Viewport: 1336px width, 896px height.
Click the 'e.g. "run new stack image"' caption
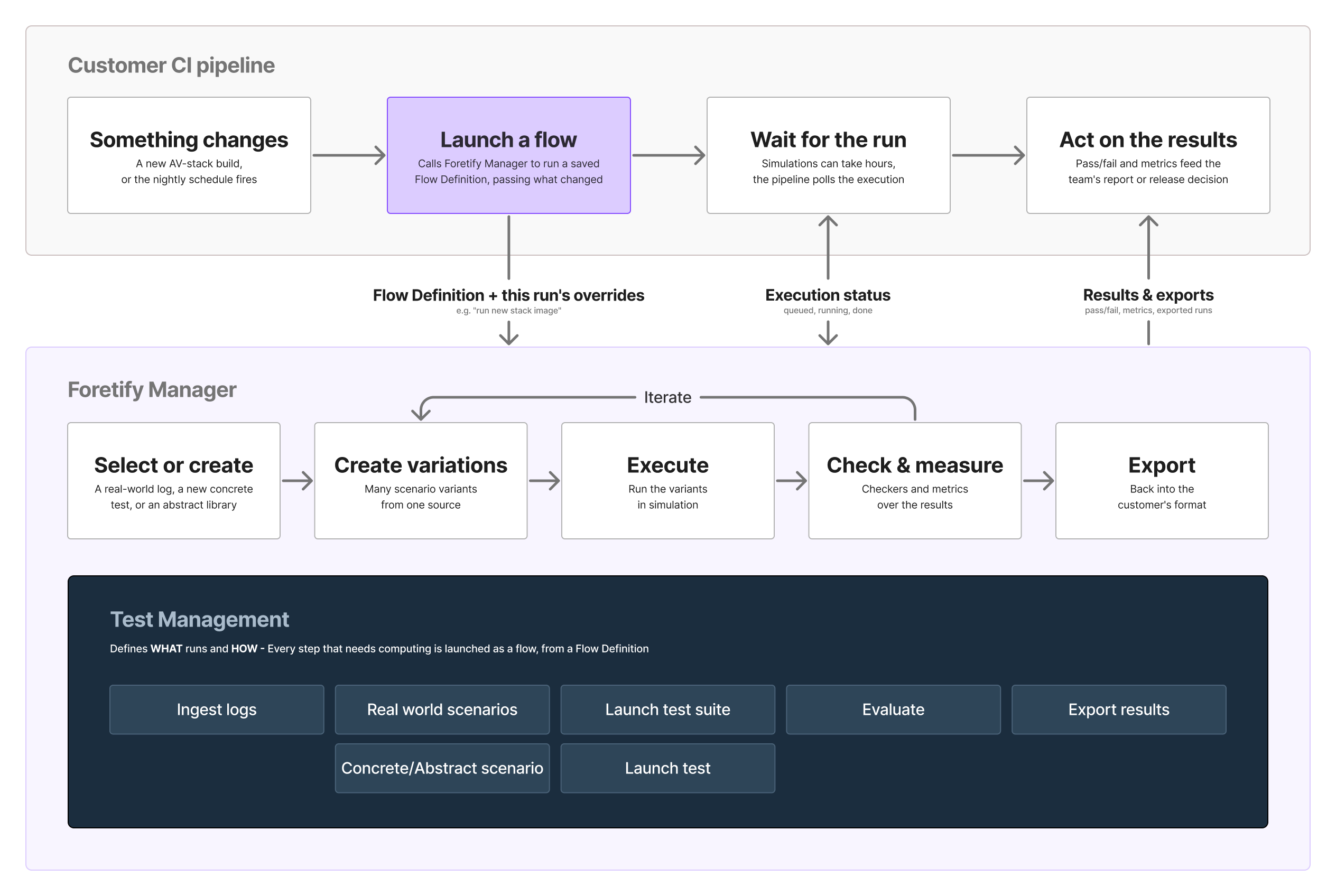(508, 310)
